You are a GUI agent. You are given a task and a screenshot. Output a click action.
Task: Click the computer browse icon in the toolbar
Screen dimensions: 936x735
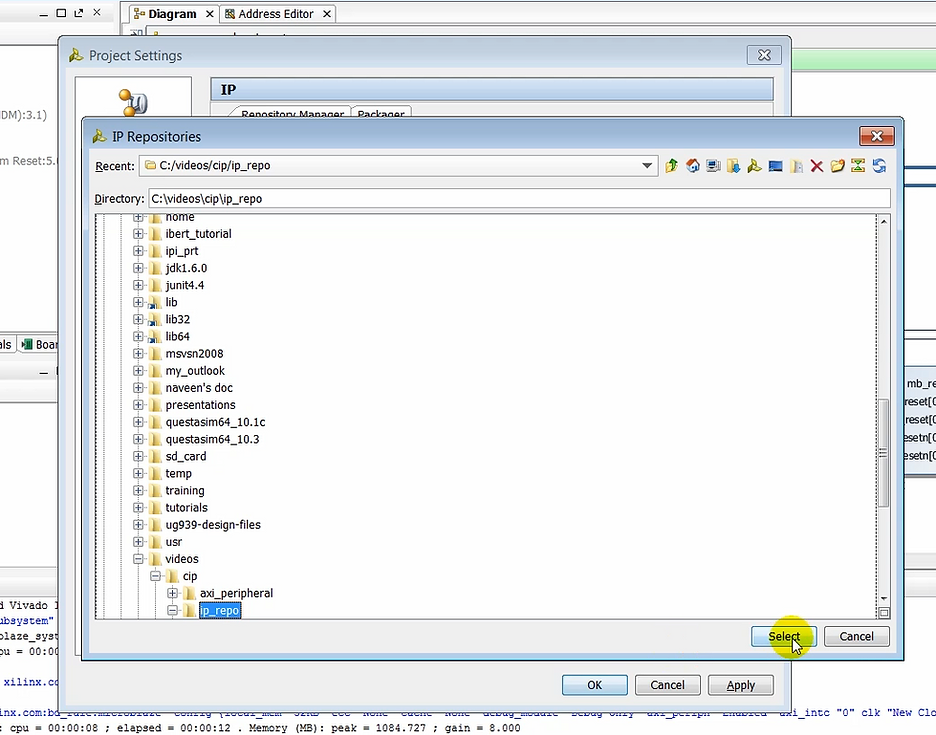tap(713, 166)
